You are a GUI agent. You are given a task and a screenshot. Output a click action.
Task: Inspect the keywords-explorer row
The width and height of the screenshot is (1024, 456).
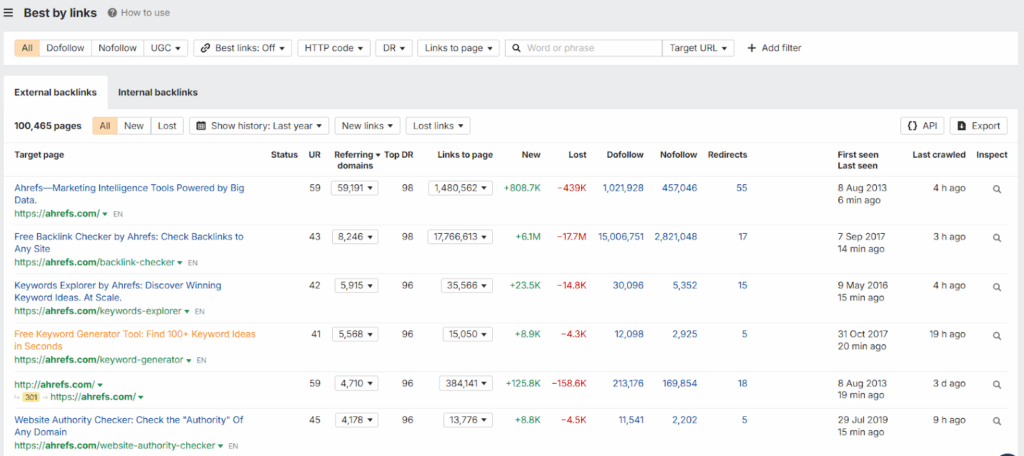click(x=997, y=287)
